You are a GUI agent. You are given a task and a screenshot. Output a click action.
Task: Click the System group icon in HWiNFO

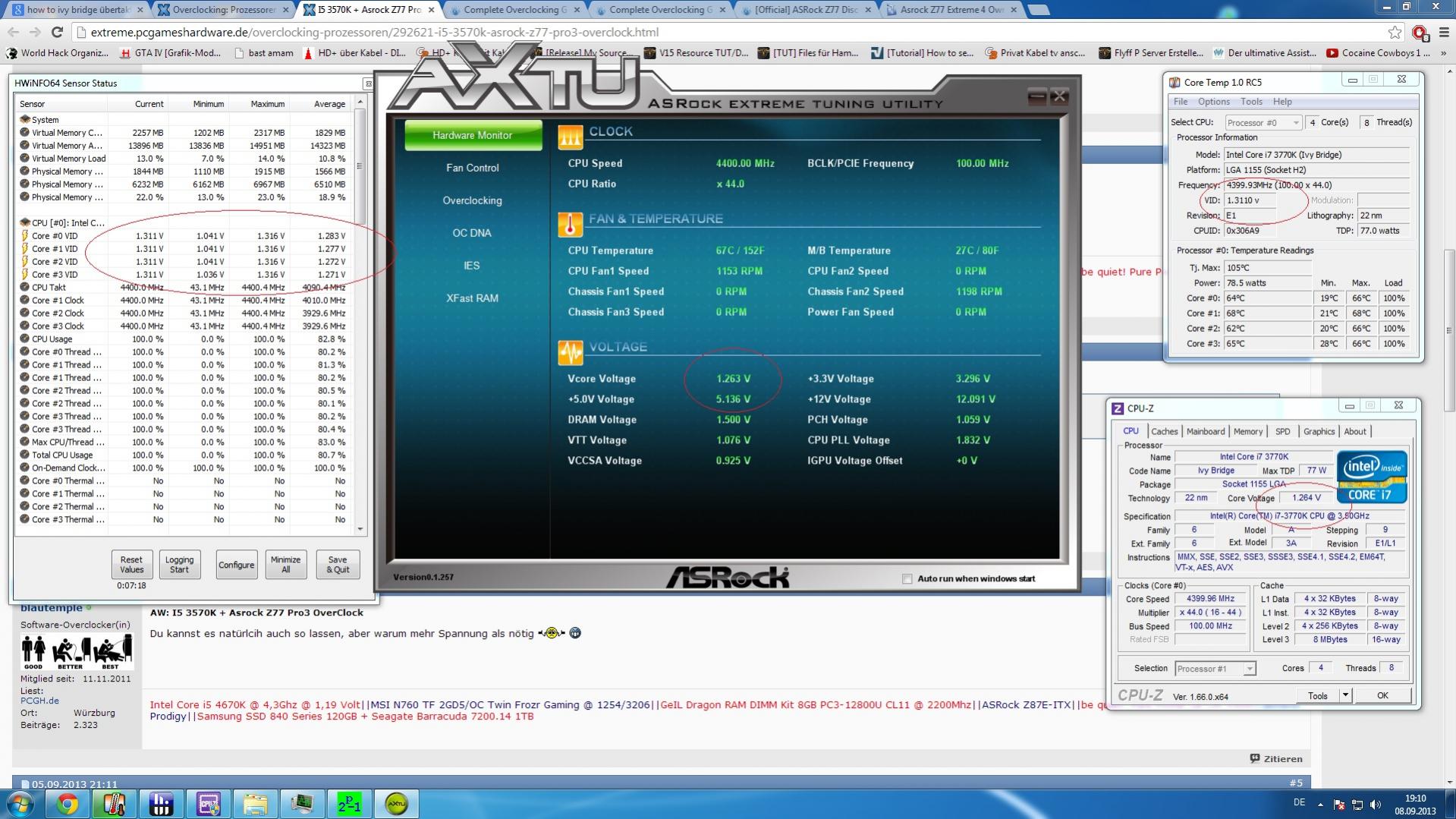24,119
